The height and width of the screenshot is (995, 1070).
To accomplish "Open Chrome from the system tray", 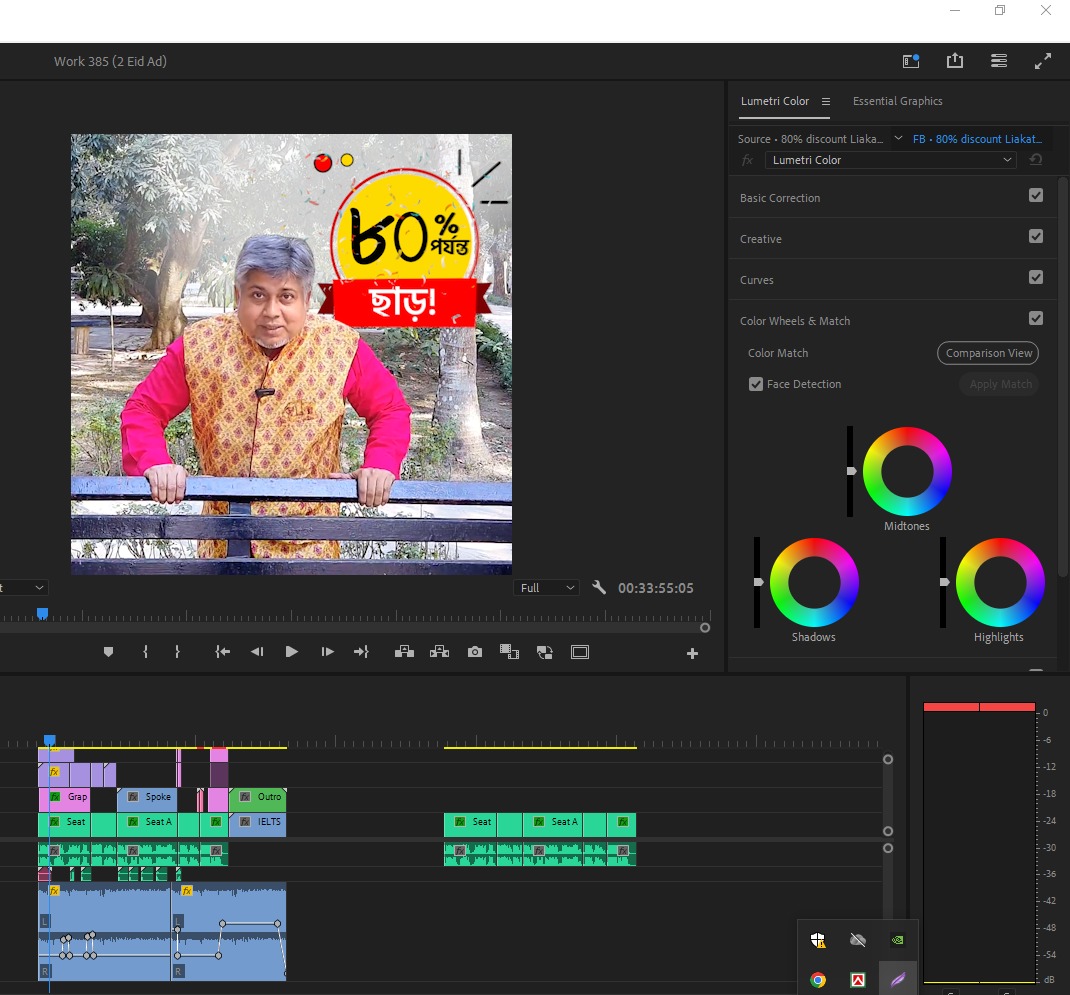I will (818, 980).
